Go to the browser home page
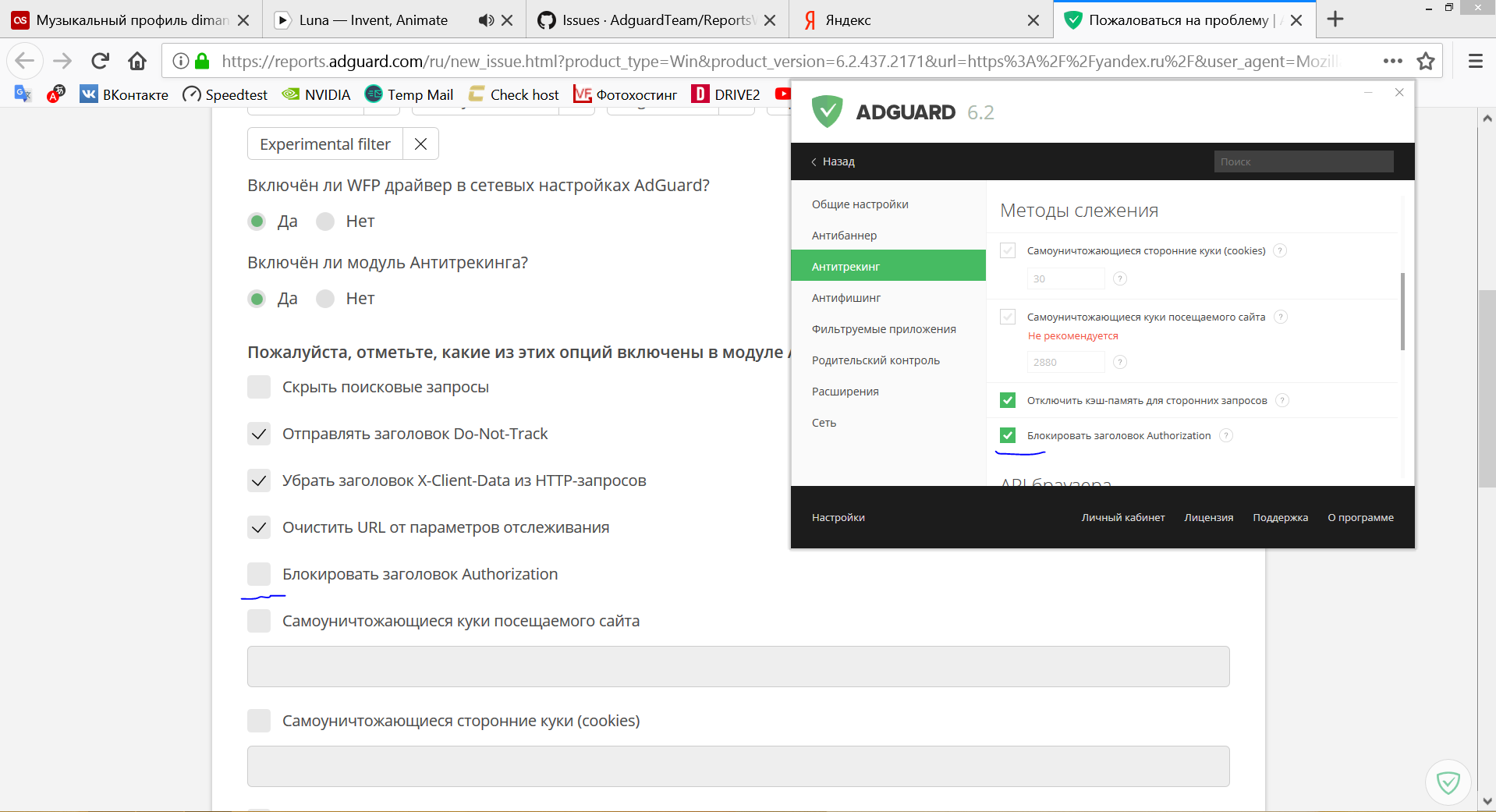The height and width of the screenshot is (812, 1496). tap(136, 60)
